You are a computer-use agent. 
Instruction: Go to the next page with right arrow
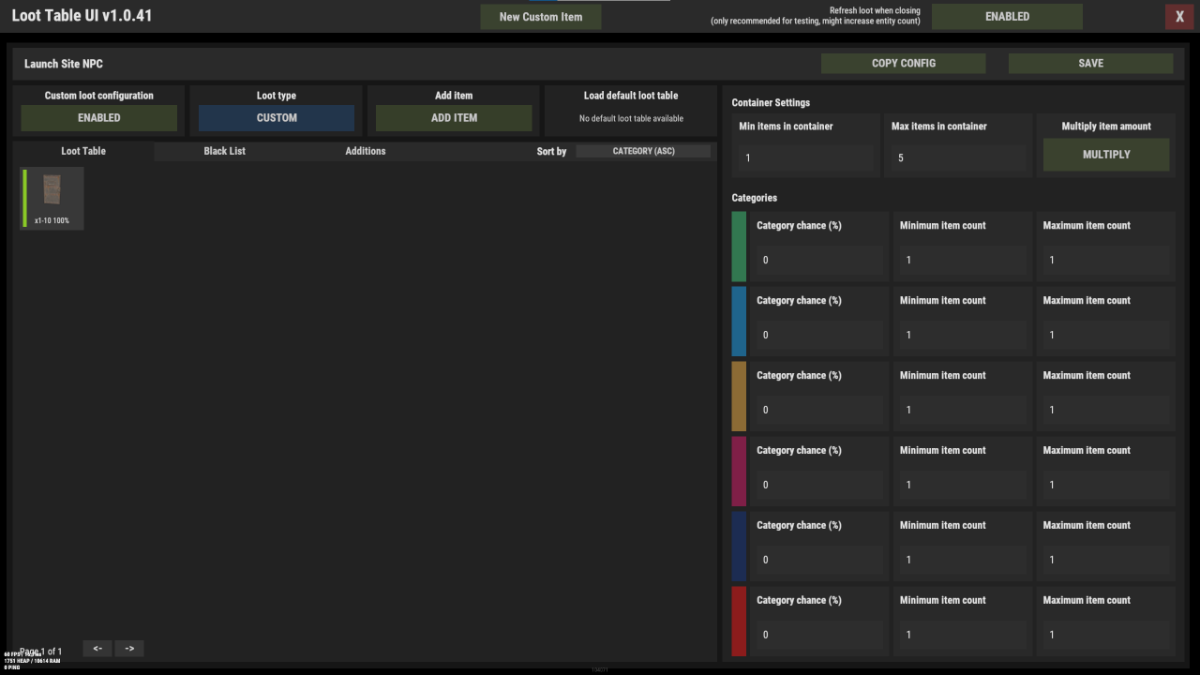click(130, 649)
